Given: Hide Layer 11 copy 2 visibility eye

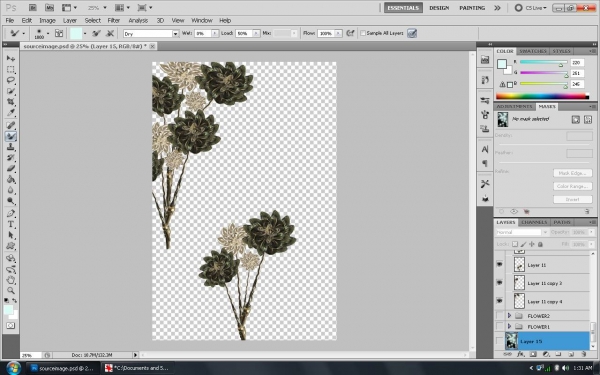Looking at the screenshot, I should [x=499, y=282].
